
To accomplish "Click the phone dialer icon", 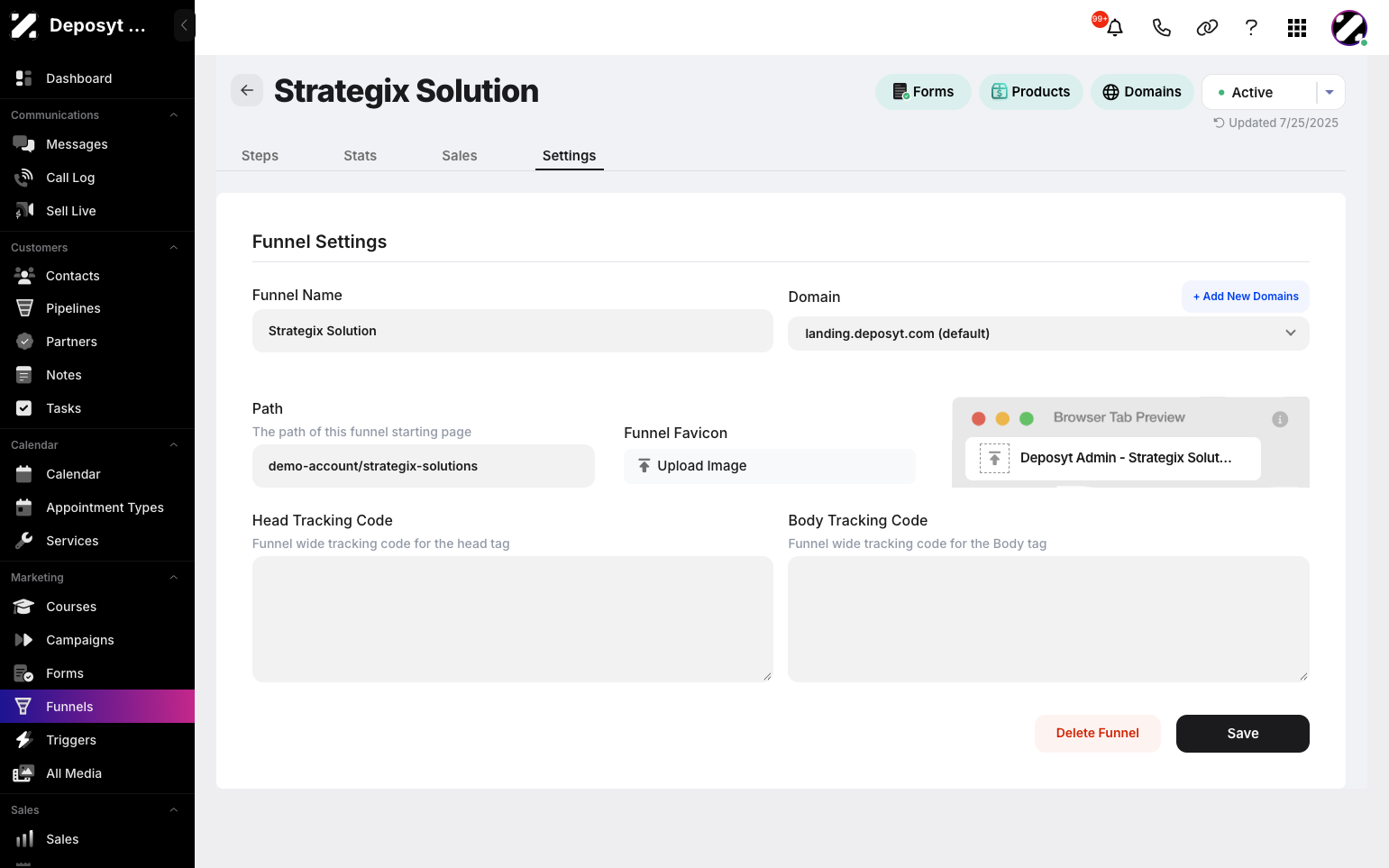I will [x=1162, y=28].
